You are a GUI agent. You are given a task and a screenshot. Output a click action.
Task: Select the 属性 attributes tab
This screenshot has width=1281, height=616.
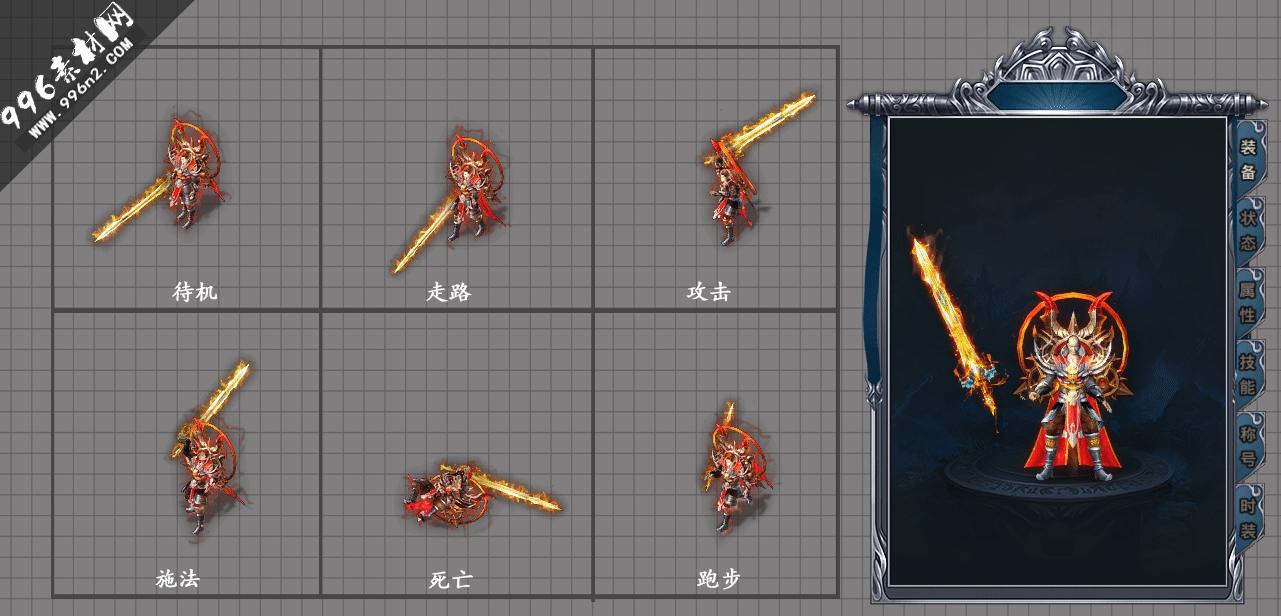pos(1248,302)
